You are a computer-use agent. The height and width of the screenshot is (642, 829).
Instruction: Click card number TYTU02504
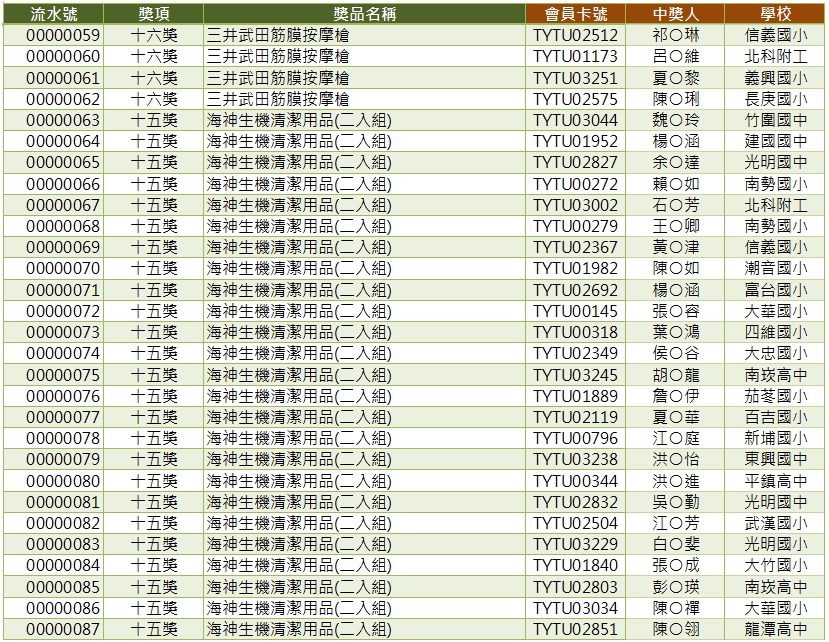pyautogui.click(x=575, y=524)
